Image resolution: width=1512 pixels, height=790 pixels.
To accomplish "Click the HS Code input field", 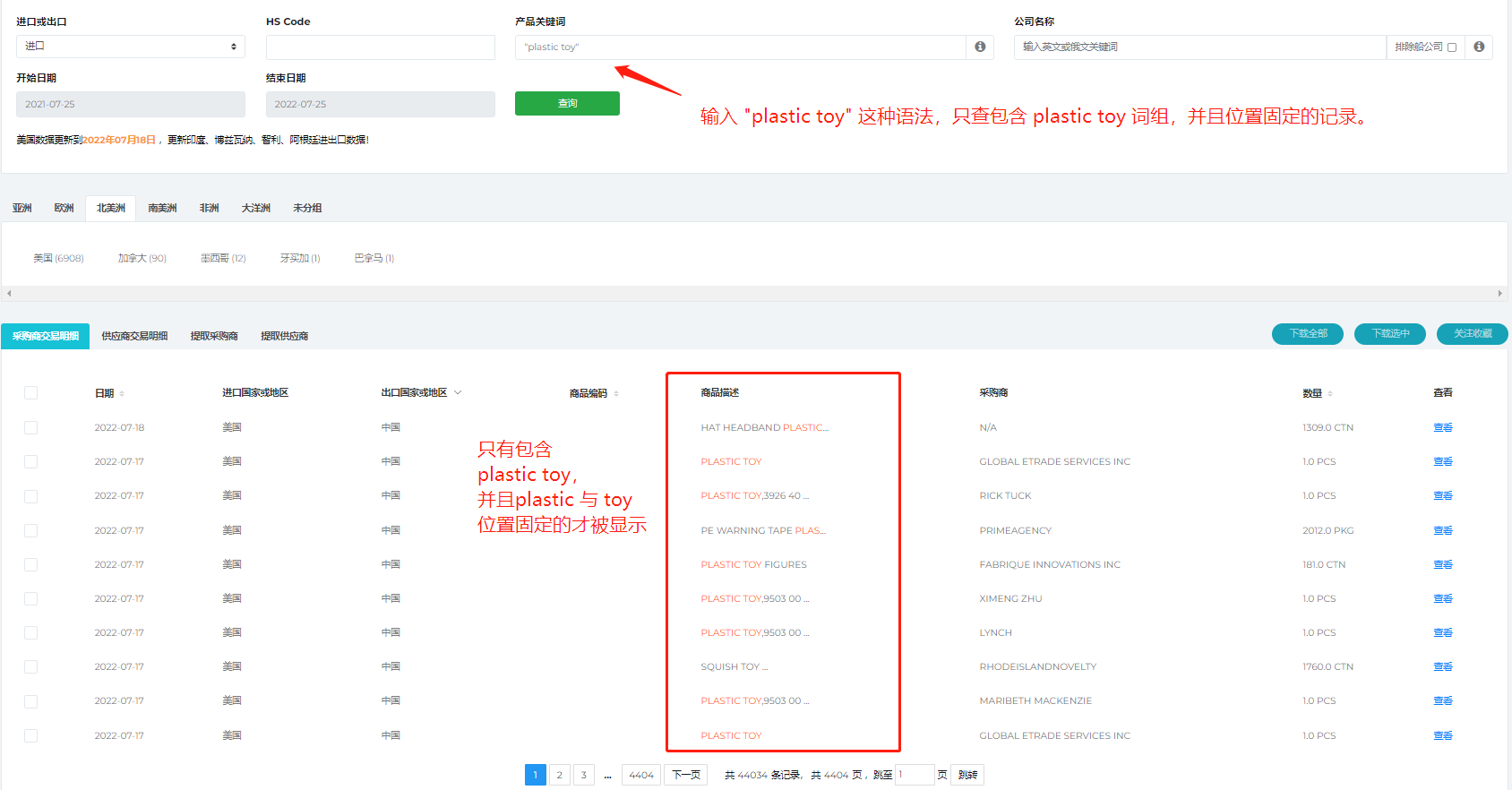I will 381,47.
